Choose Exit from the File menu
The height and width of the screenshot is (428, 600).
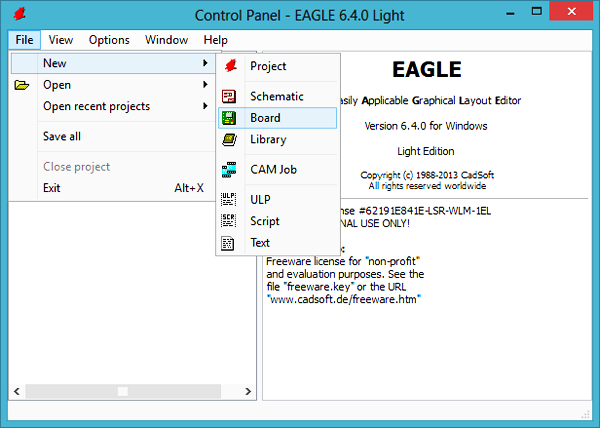coord(113,188)
